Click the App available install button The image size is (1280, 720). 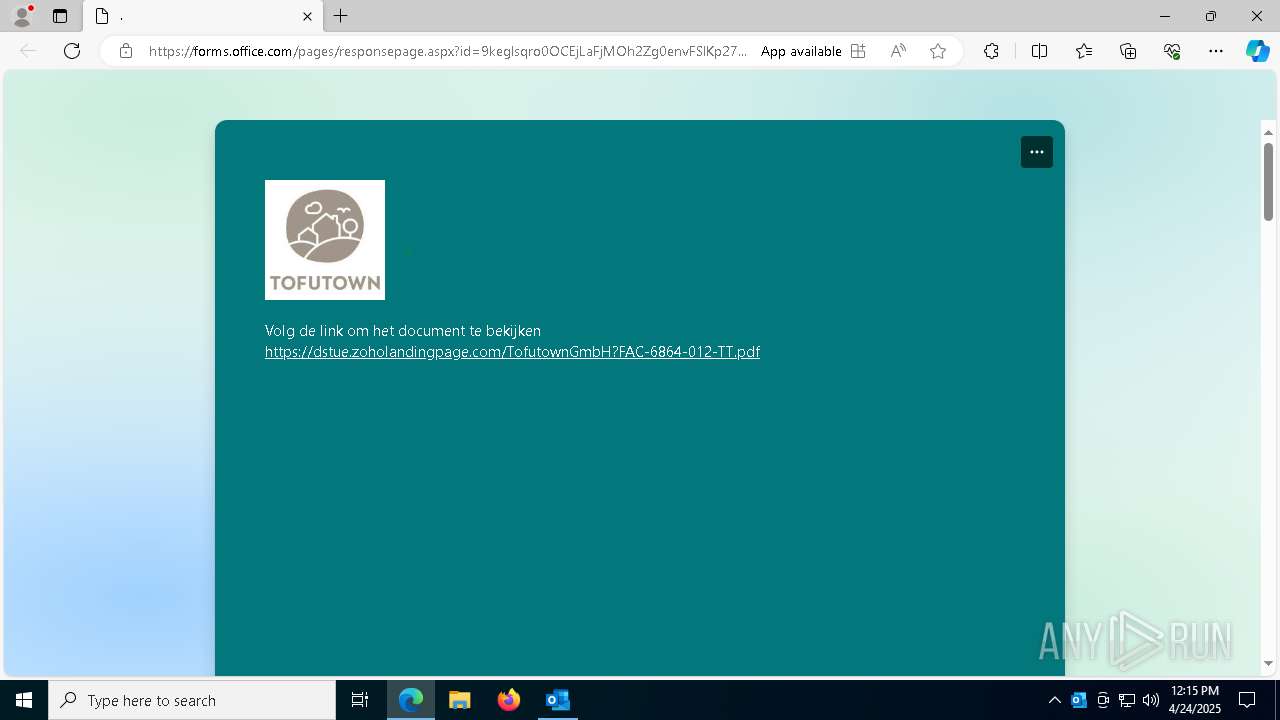tap(813, 51)
